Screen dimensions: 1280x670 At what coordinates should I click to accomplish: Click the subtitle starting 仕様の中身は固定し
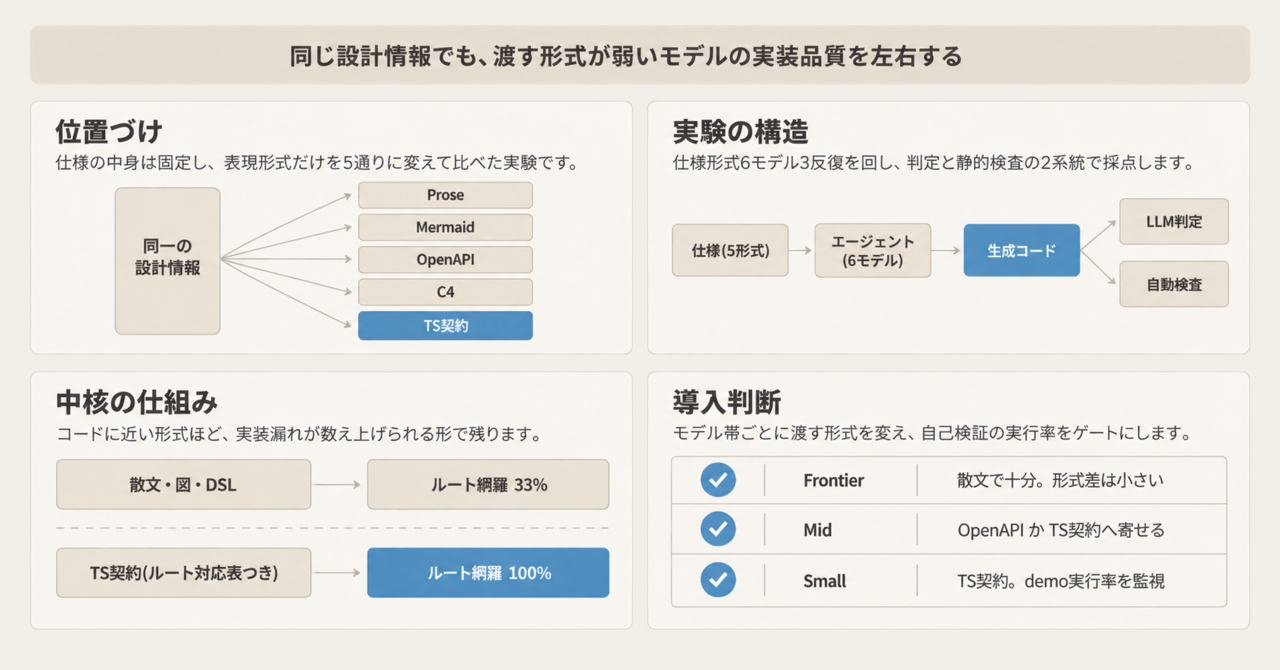(x=317, y=162)
